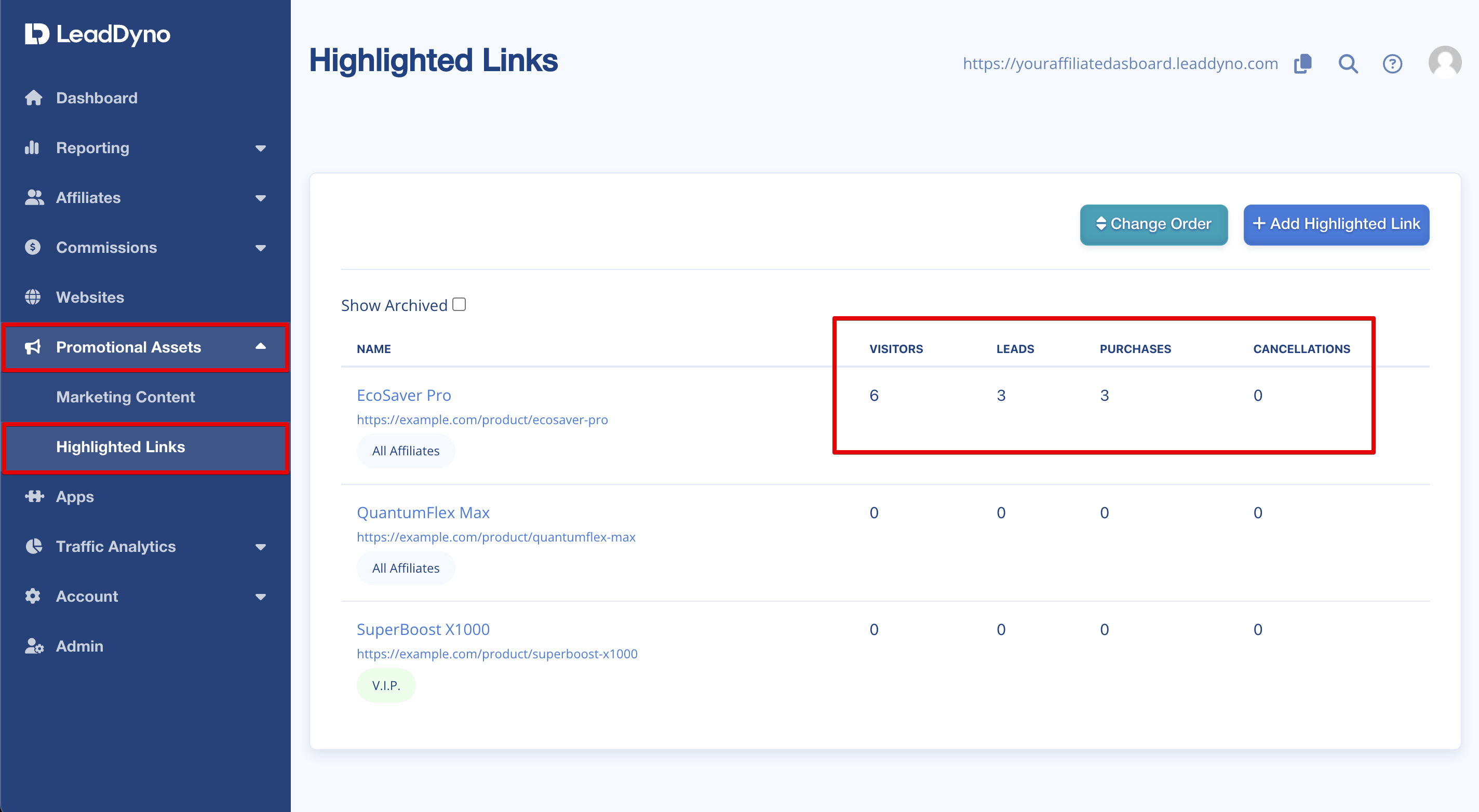Screen dimensions: 1479x812
Task: Click All Affiliates tag under QuantumFlex Max
Action: (x=406, y=568)
